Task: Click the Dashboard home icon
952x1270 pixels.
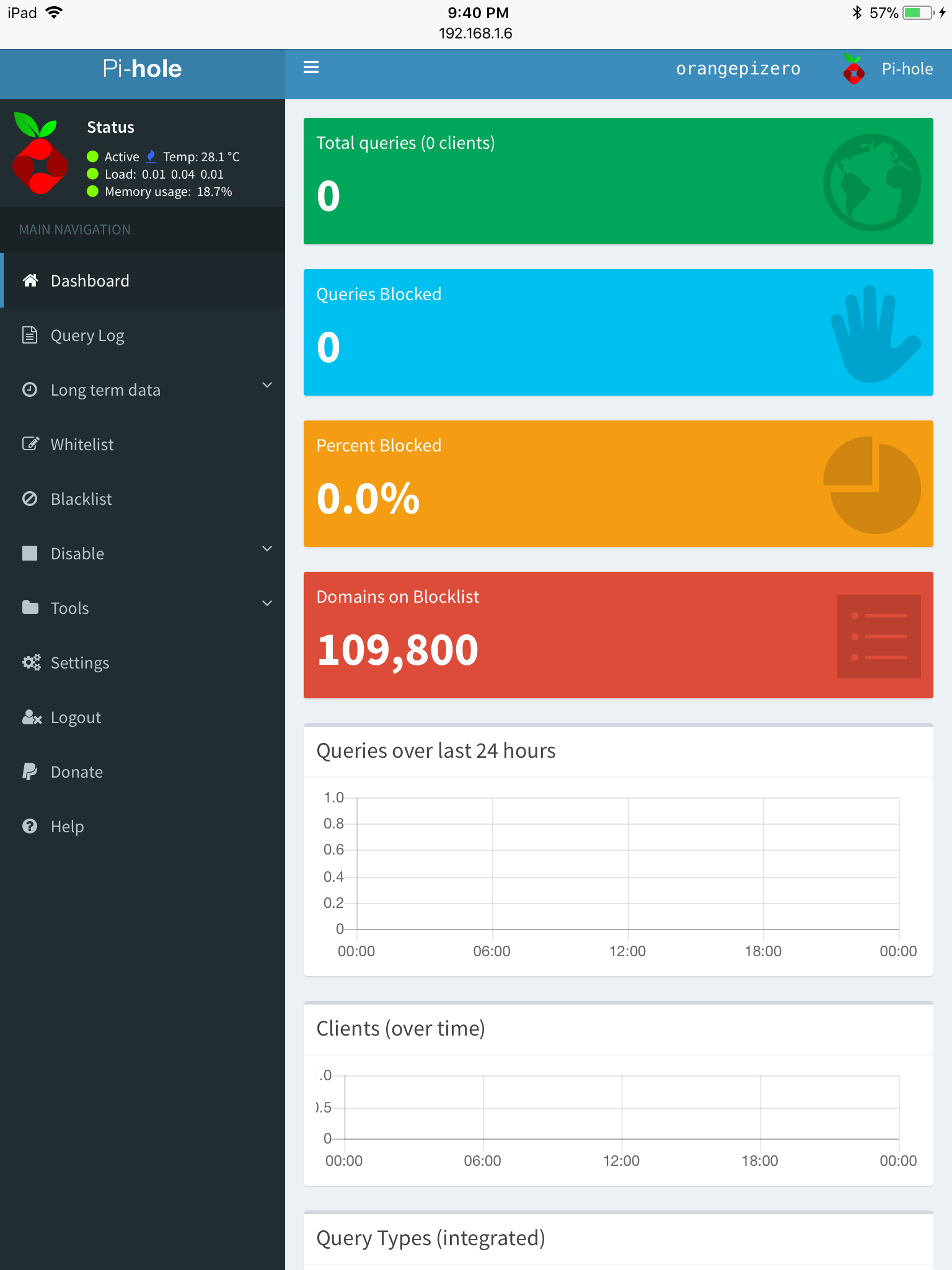Action: (x=30, y=280)
